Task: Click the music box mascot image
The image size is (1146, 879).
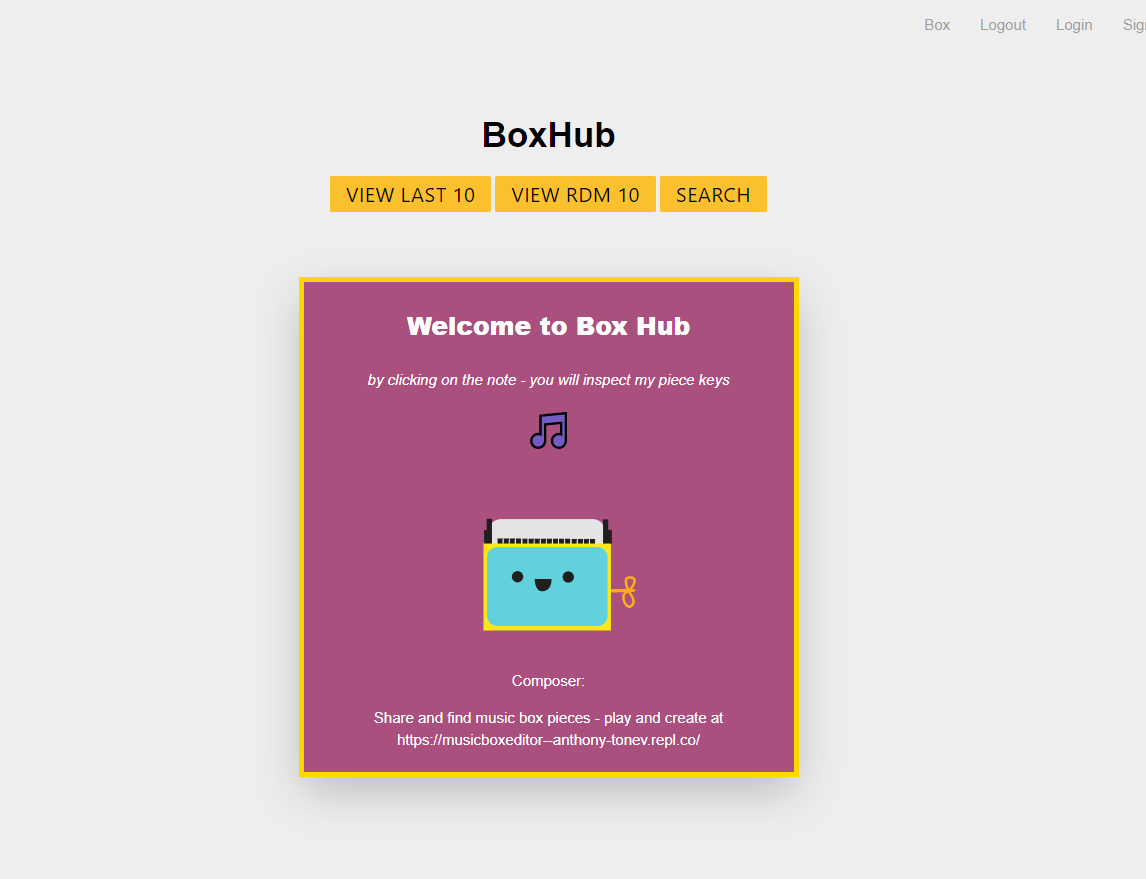Action: pos(560,574)
